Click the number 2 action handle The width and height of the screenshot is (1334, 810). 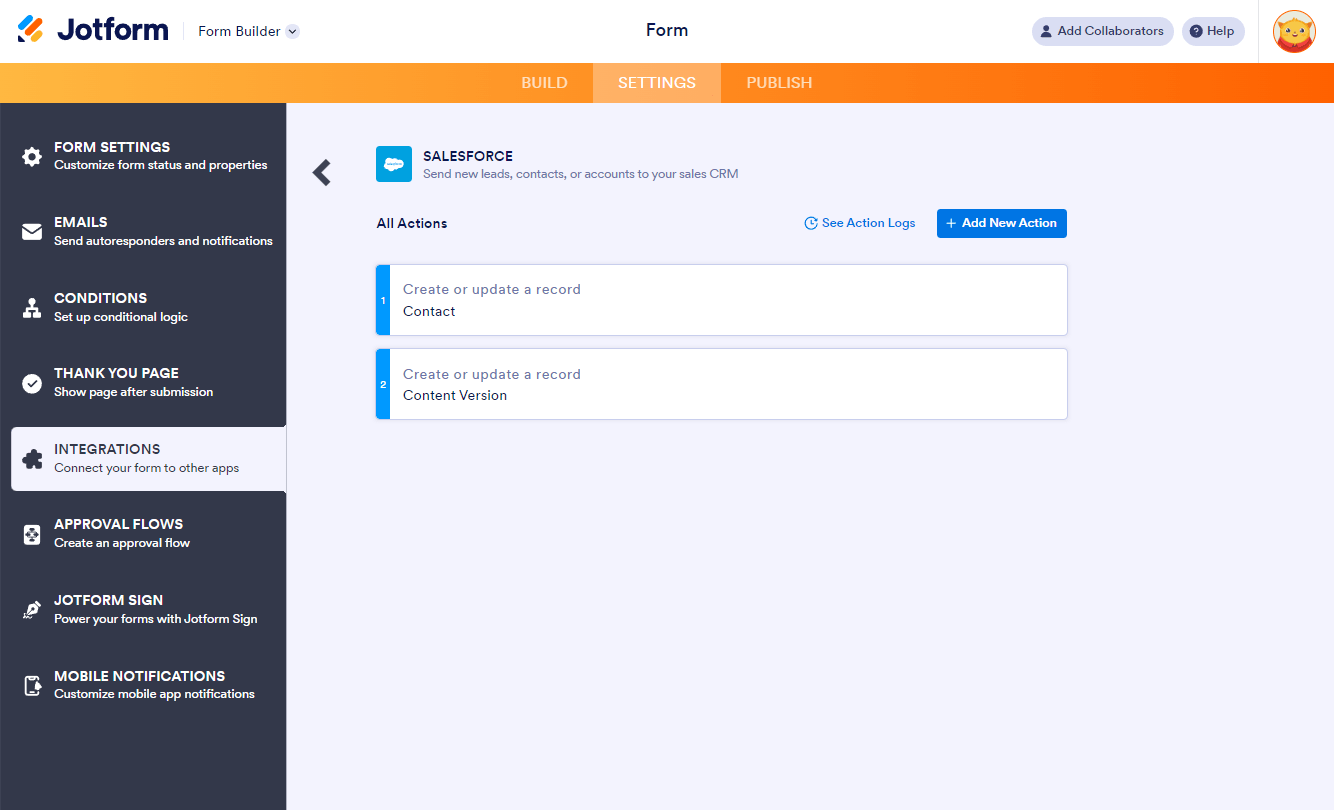[382, 384]
